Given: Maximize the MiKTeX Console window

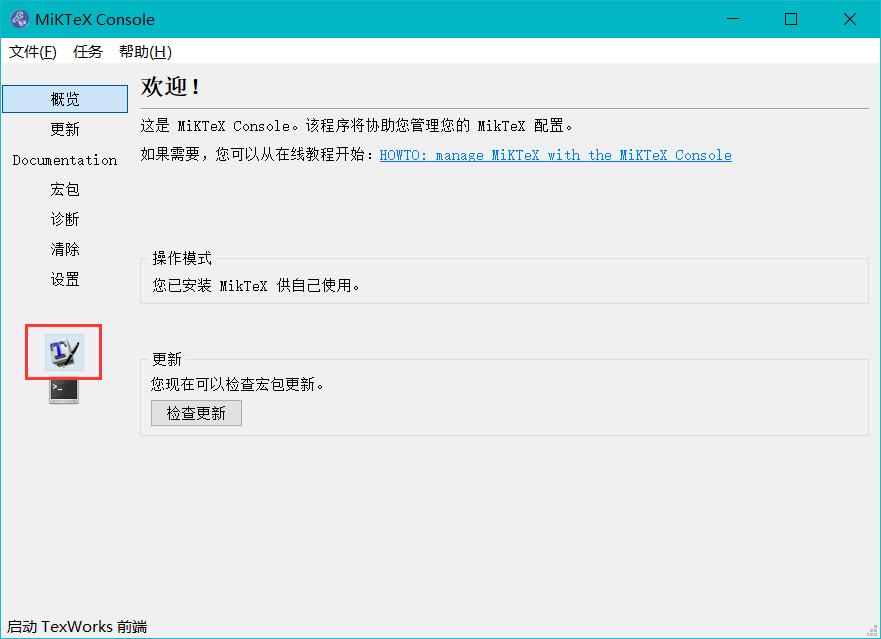Looking at the screenshot, I should 791,19.
